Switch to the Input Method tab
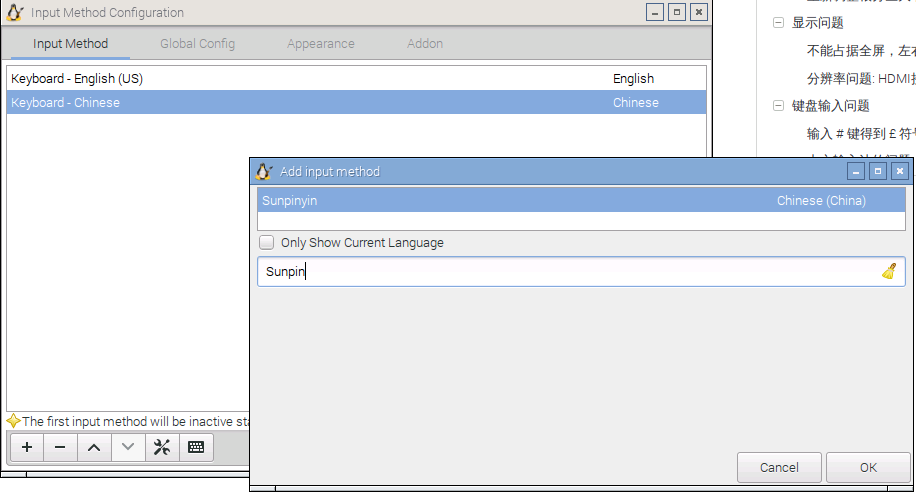This screenshot has height=497, width=916. [x=70, y=44]
